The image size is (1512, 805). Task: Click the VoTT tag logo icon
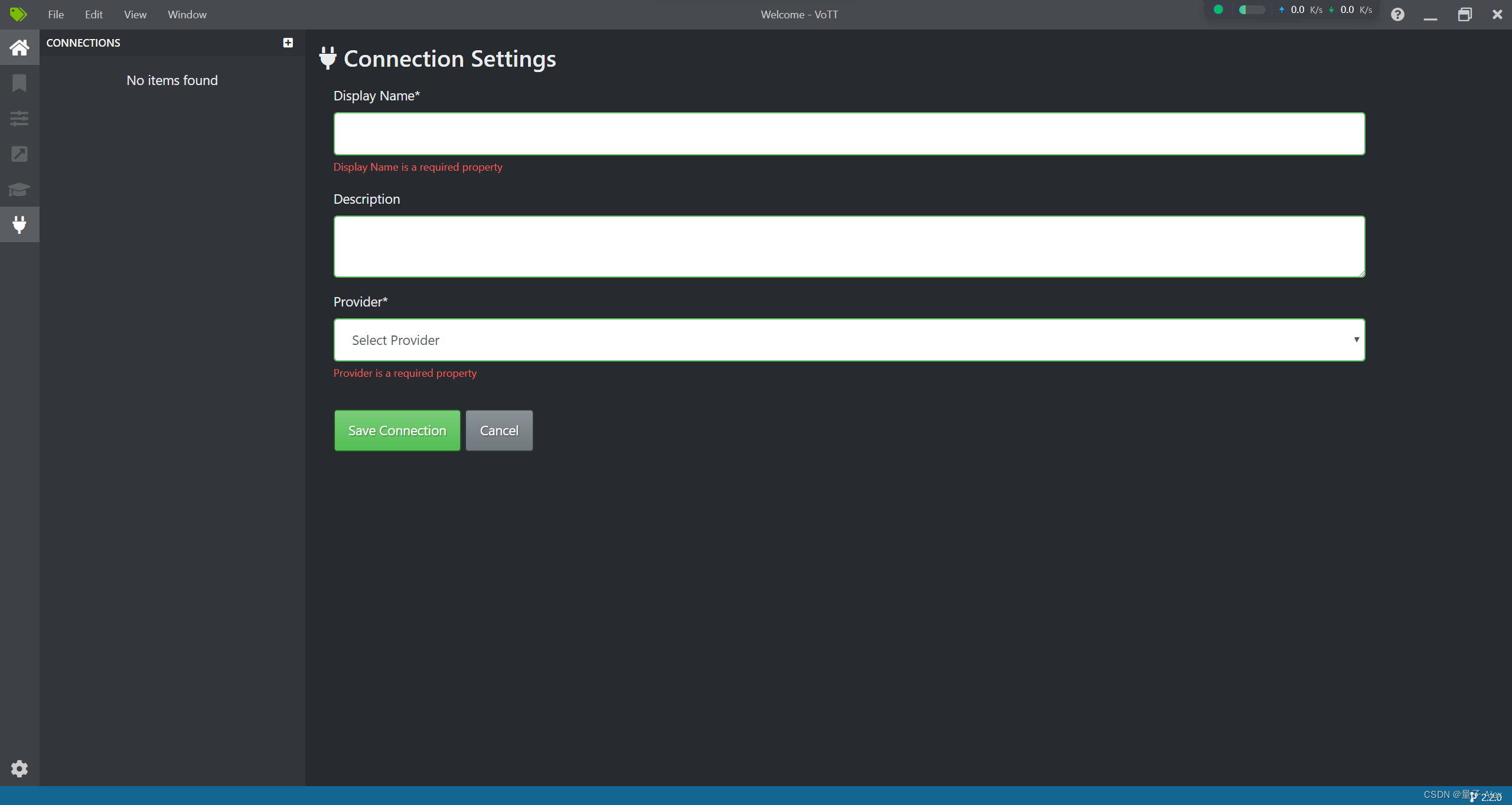click(18, 14)
